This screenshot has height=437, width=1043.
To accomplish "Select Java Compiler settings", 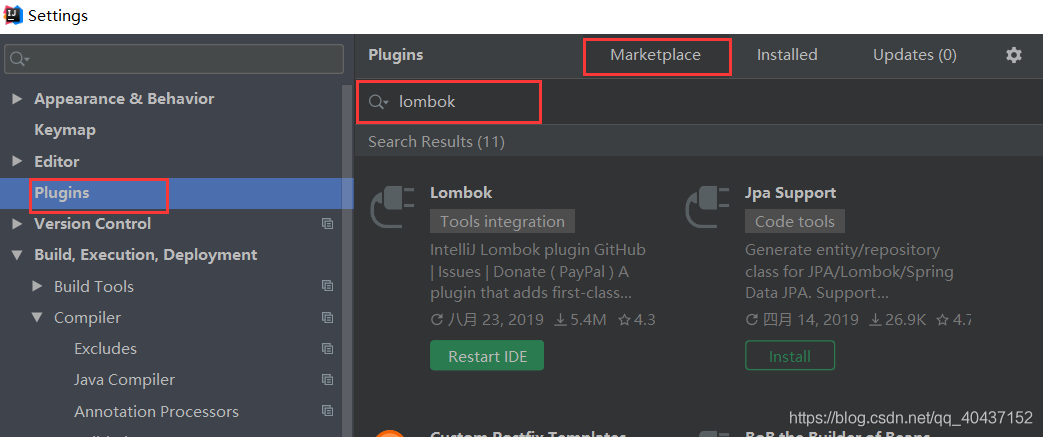I will tap(124, 380).
